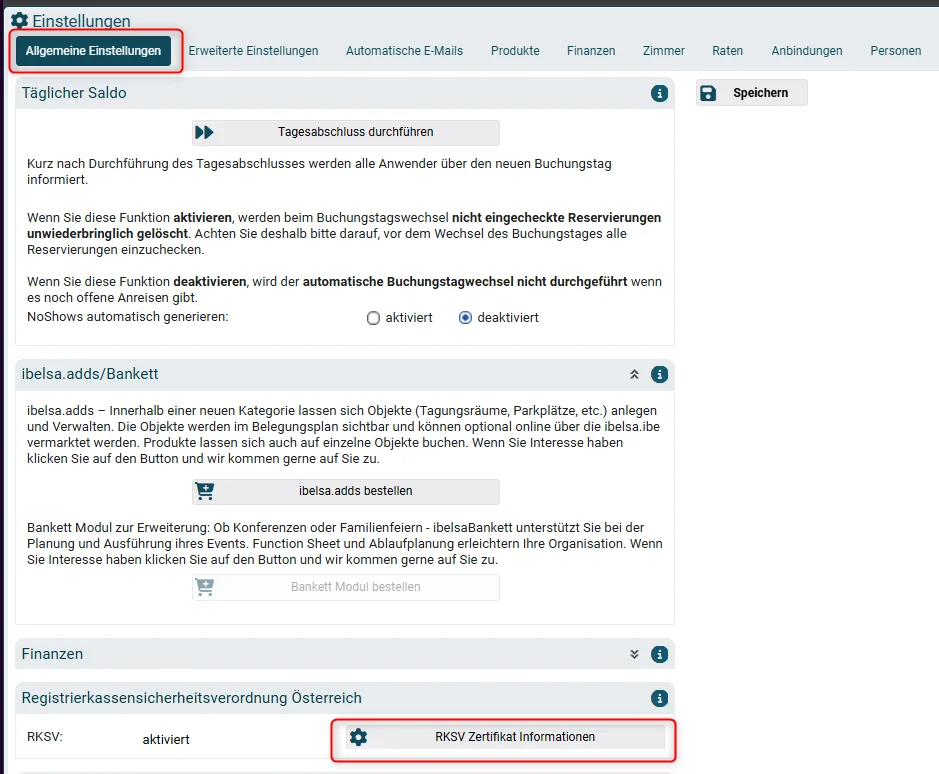This screenshot has height=774, width=939.
Task: Click the 'NoShows automatisch generieren:' label
Action: coord(128,316)
